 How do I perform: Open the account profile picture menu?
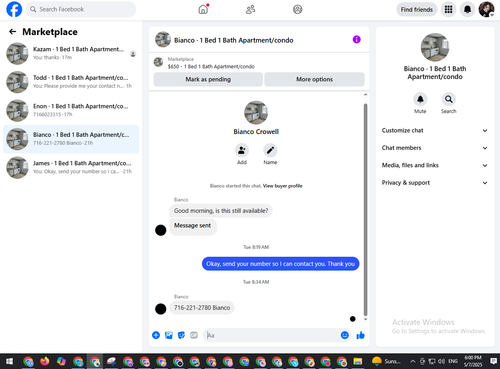pyautogui.click(x=486, y=9)
